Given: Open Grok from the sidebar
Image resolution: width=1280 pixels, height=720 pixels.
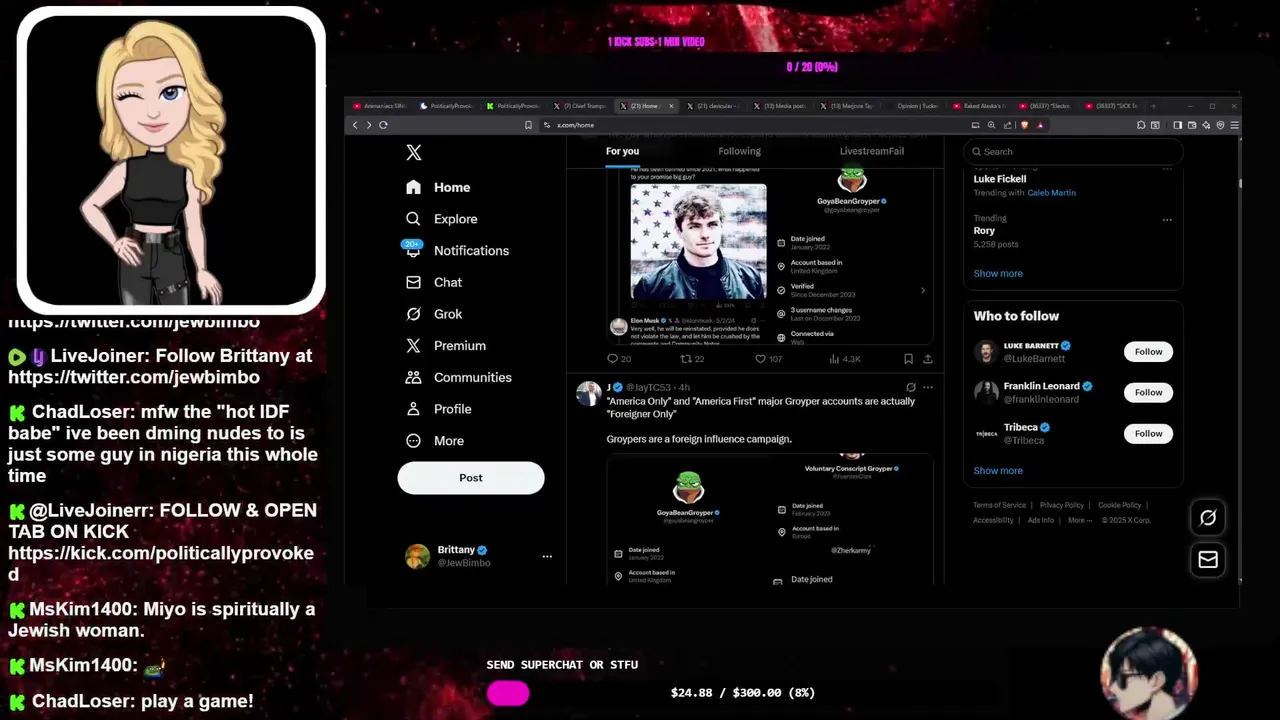Looking at the screenshot, I should pyautogui.click(x=434, y=314).
